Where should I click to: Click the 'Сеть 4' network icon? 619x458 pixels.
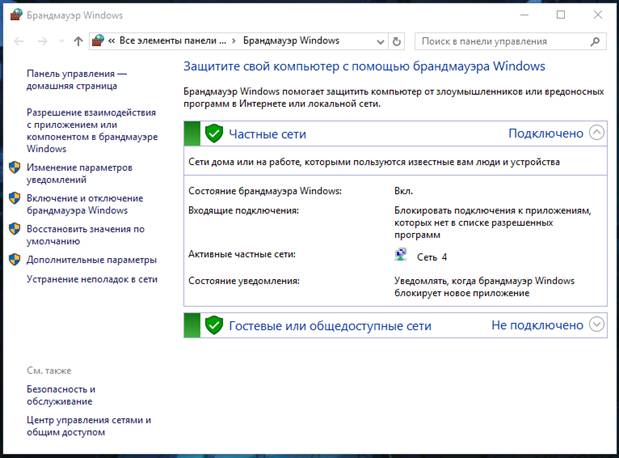401,254
